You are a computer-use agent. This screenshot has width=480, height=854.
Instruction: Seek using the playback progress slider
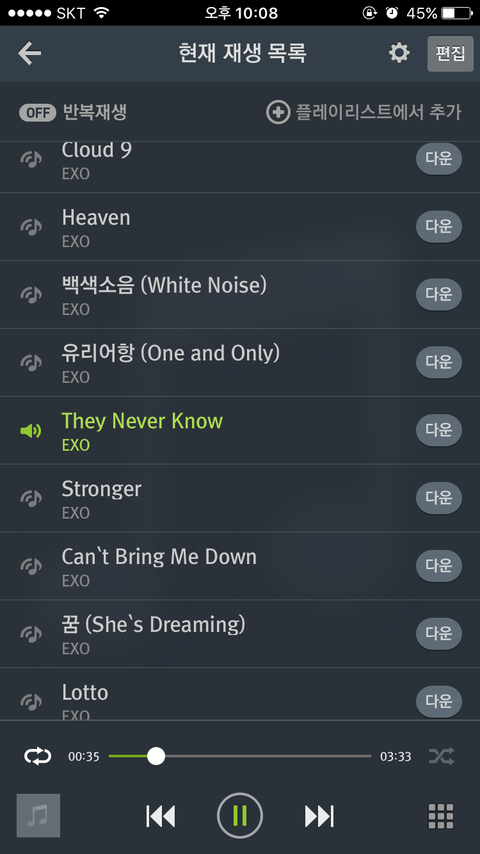coord(240,756)
